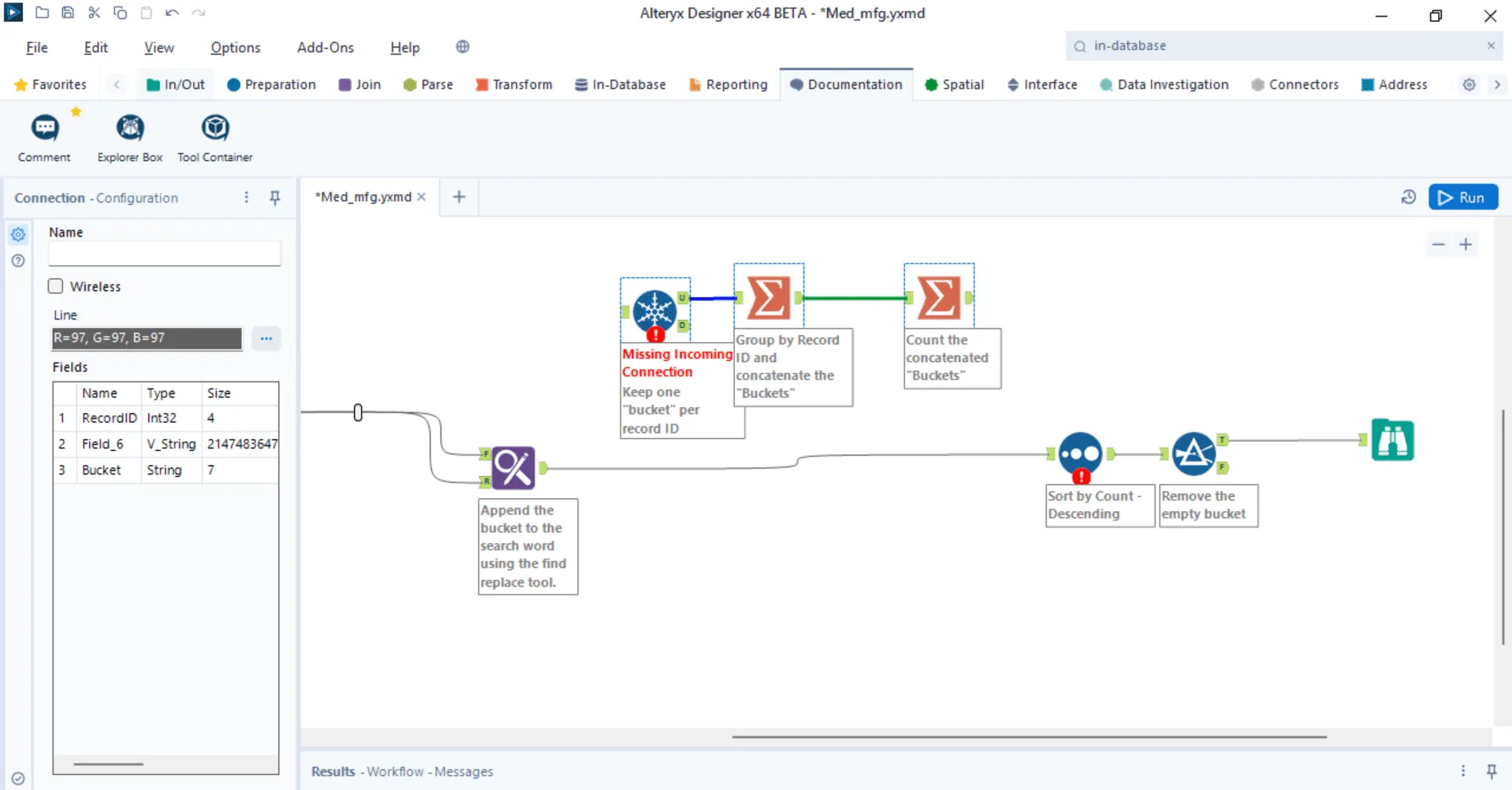Switch to the Transform tool tab
Image resolution: width=1512 pixels, height=790 pixels.
pyautogui.click(x=514, y=84)
